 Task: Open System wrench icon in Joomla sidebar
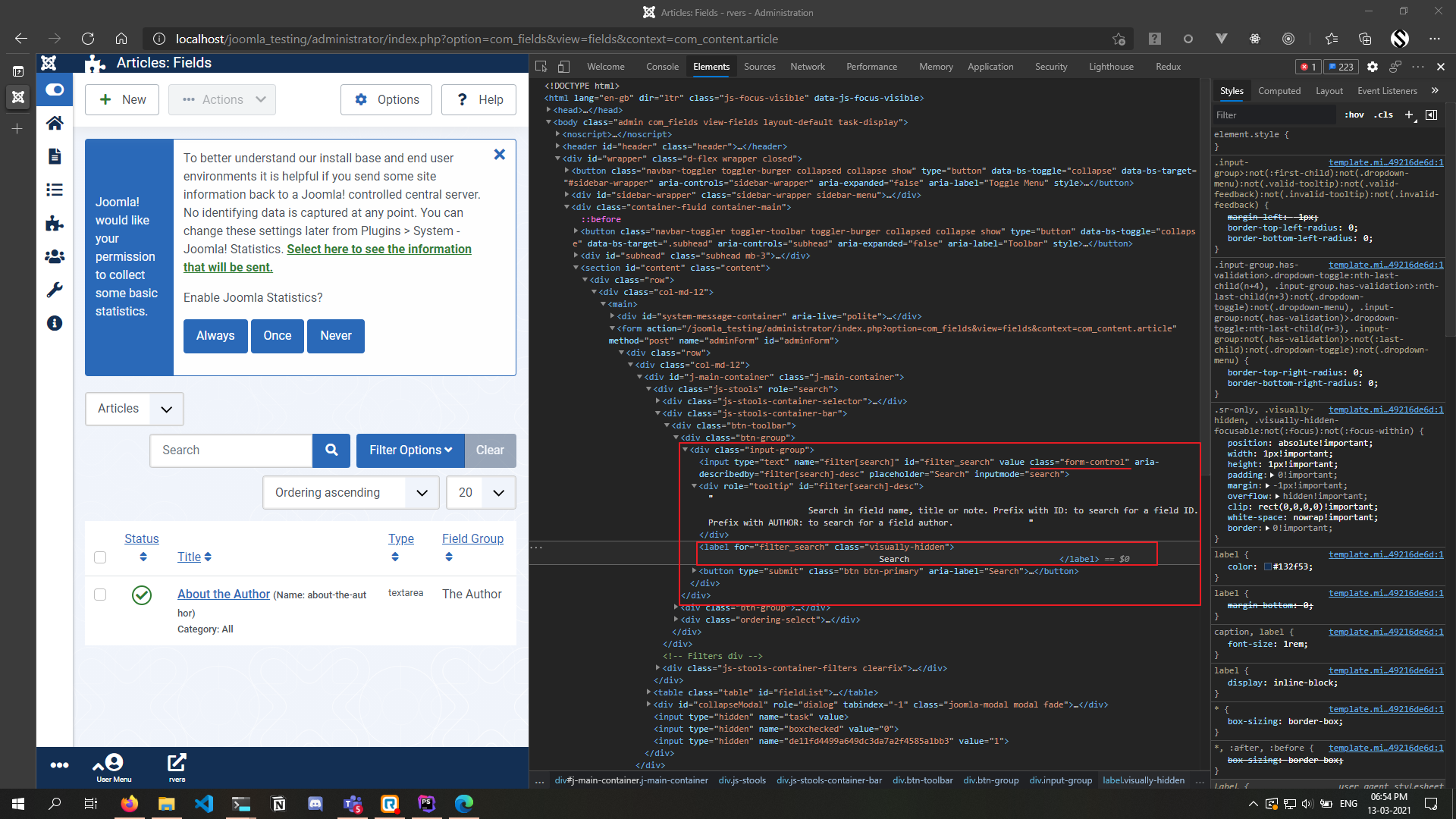click(x=55, y=290)
